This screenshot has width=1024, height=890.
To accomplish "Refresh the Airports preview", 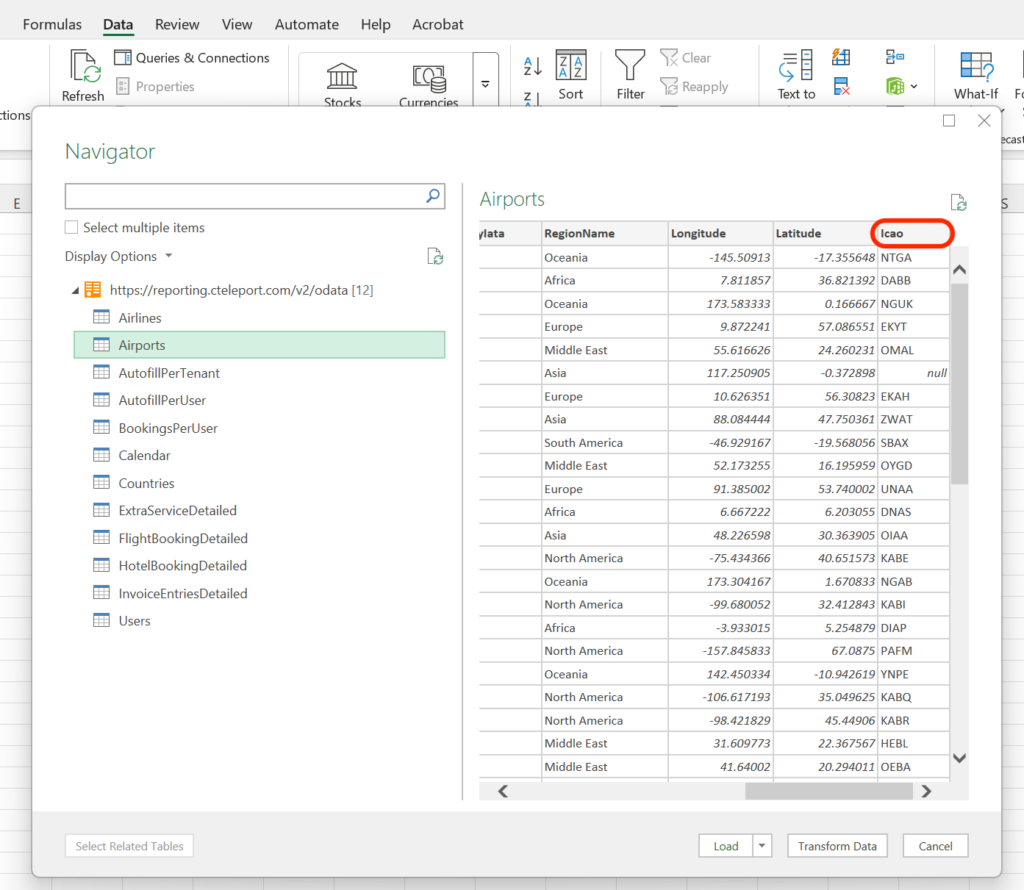I will point(958,202).
